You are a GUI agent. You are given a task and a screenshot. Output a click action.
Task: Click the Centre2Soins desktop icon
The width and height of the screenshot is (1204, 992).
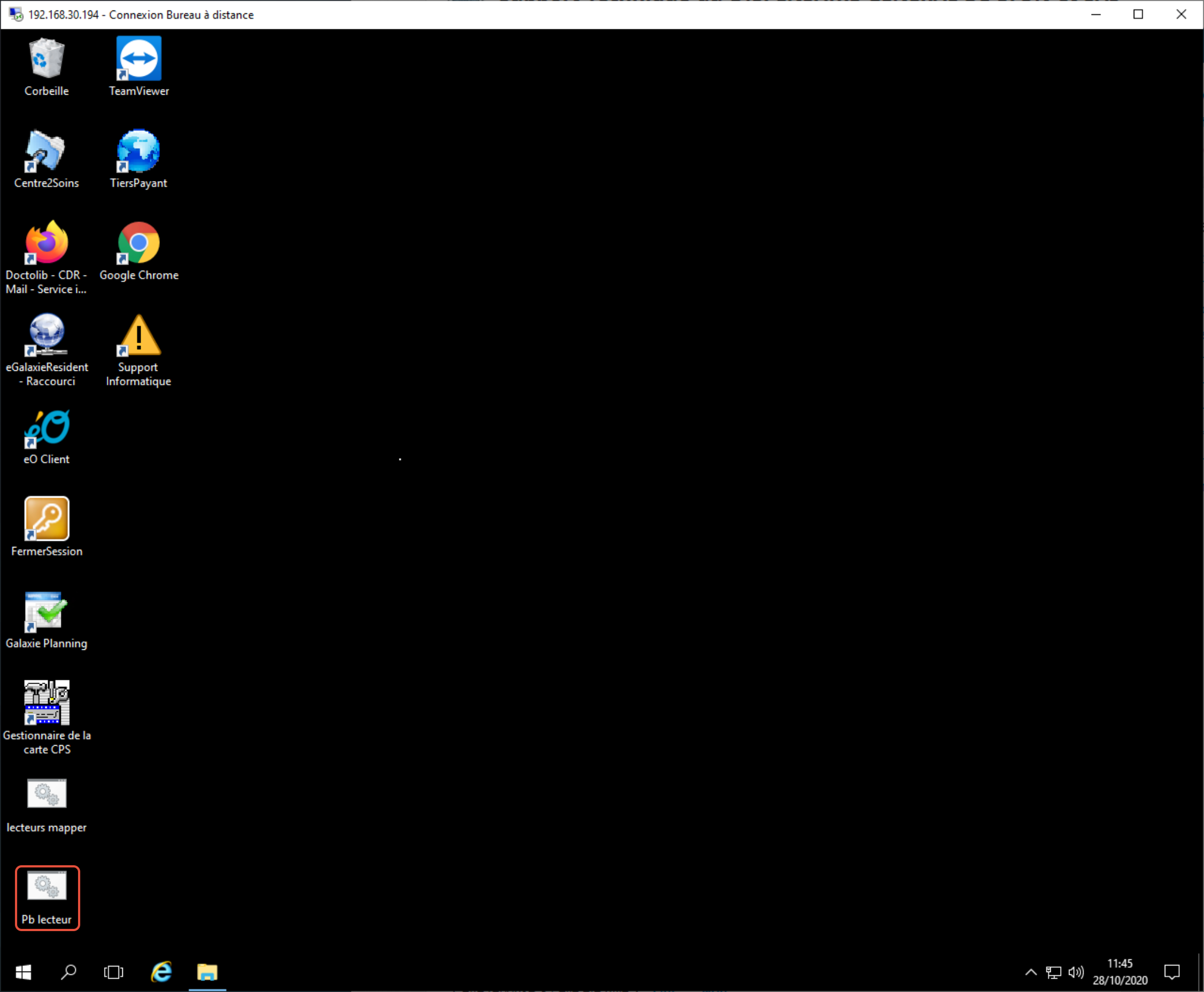[x=46, y=151]
